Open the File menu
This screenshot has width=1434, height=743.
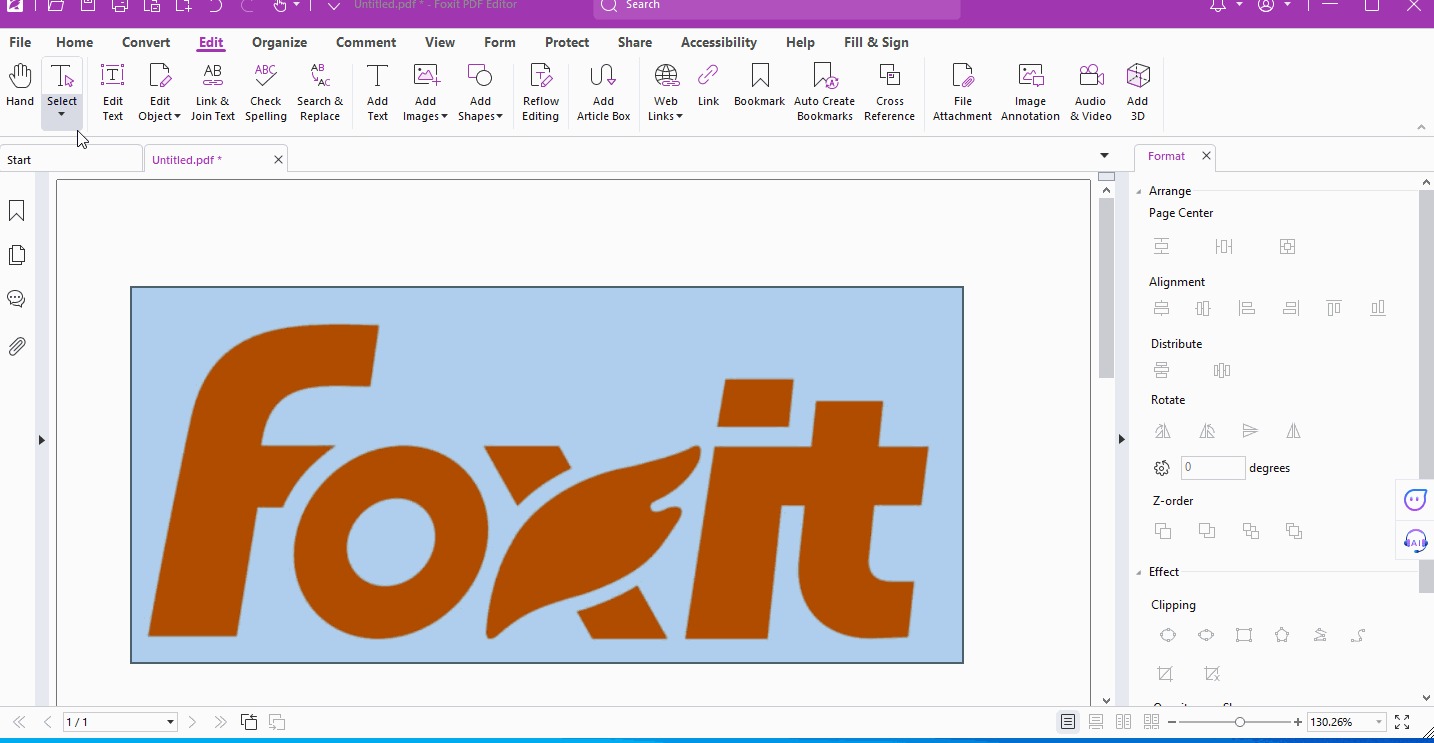tap(20, 42)
